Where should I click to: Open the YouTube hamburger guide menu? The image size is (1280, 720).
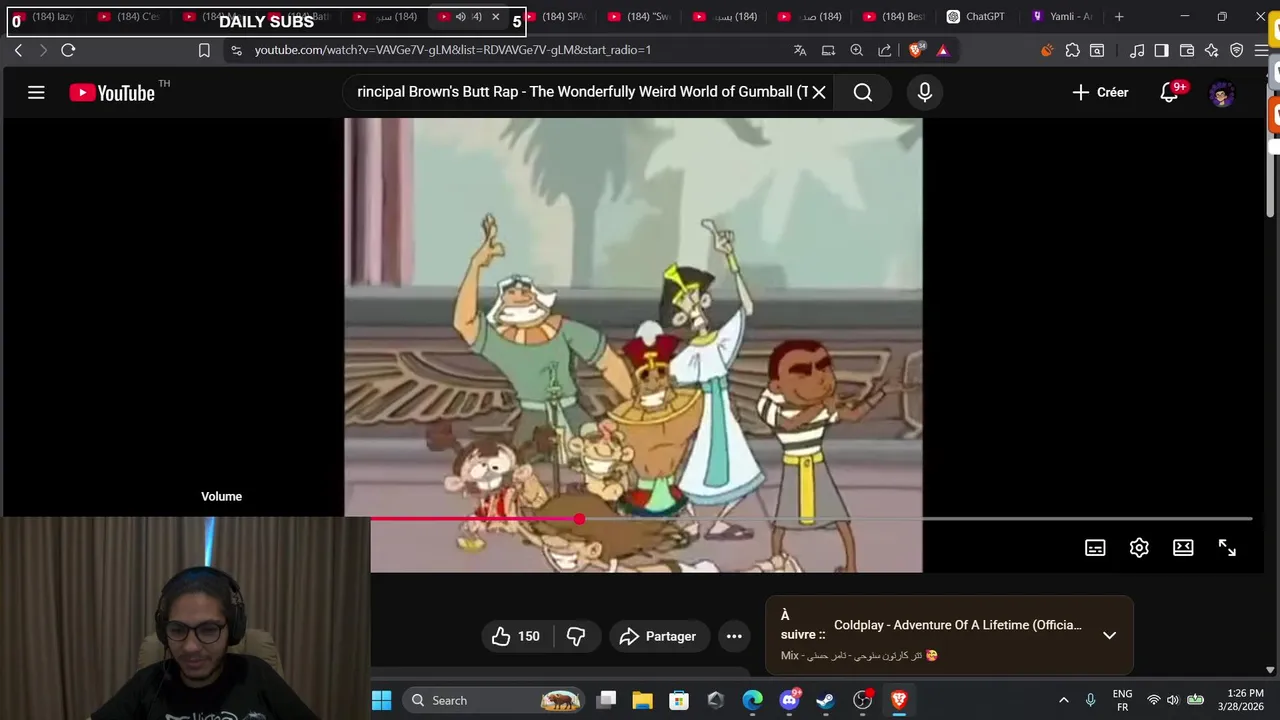[x=36, y=93]
